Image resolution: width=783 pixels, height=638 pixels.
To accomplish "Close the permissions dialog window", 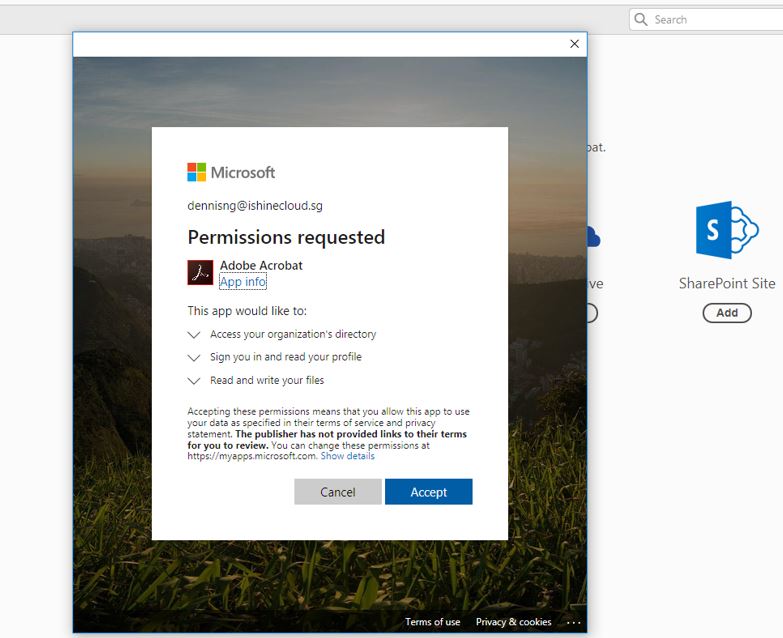I will [575, 44].
